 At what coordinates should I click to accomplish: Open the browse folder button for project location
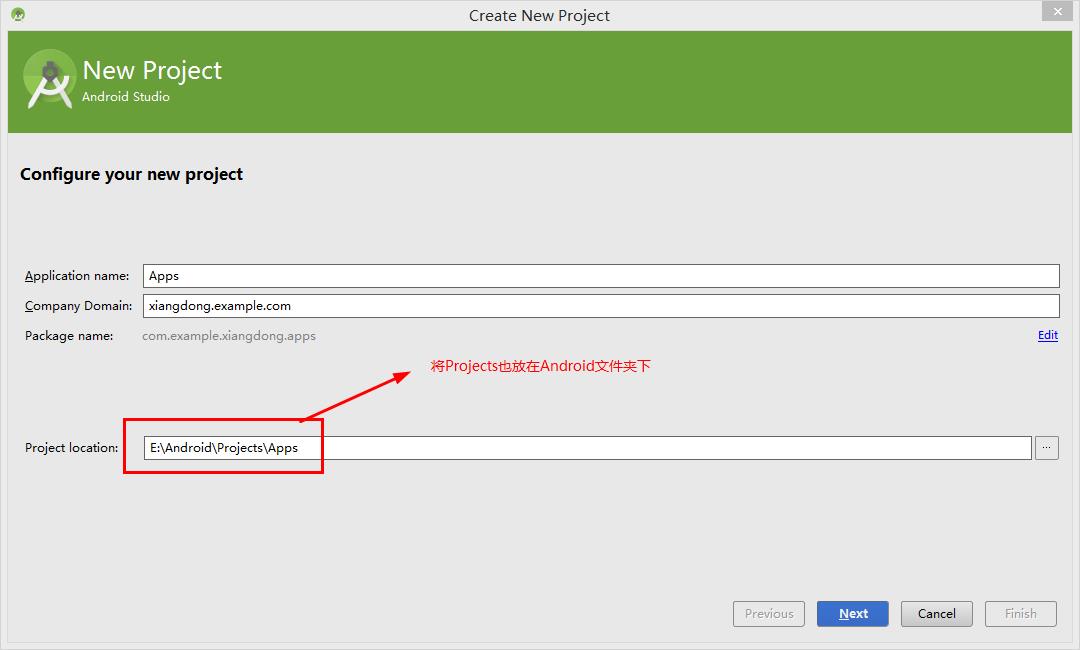tap(1046, 448)
